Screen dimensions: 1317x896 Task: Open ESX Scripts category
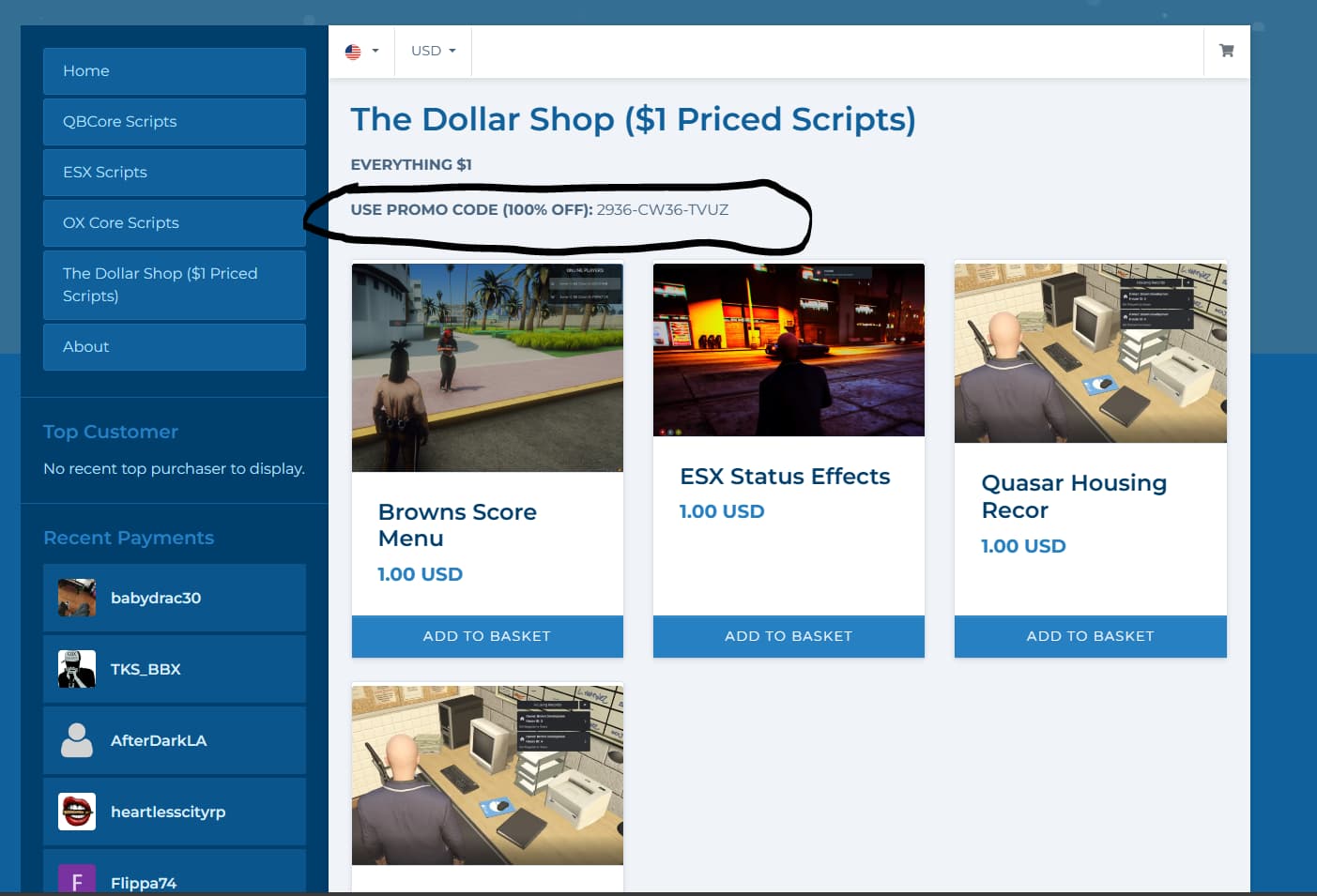coord(175,173)
